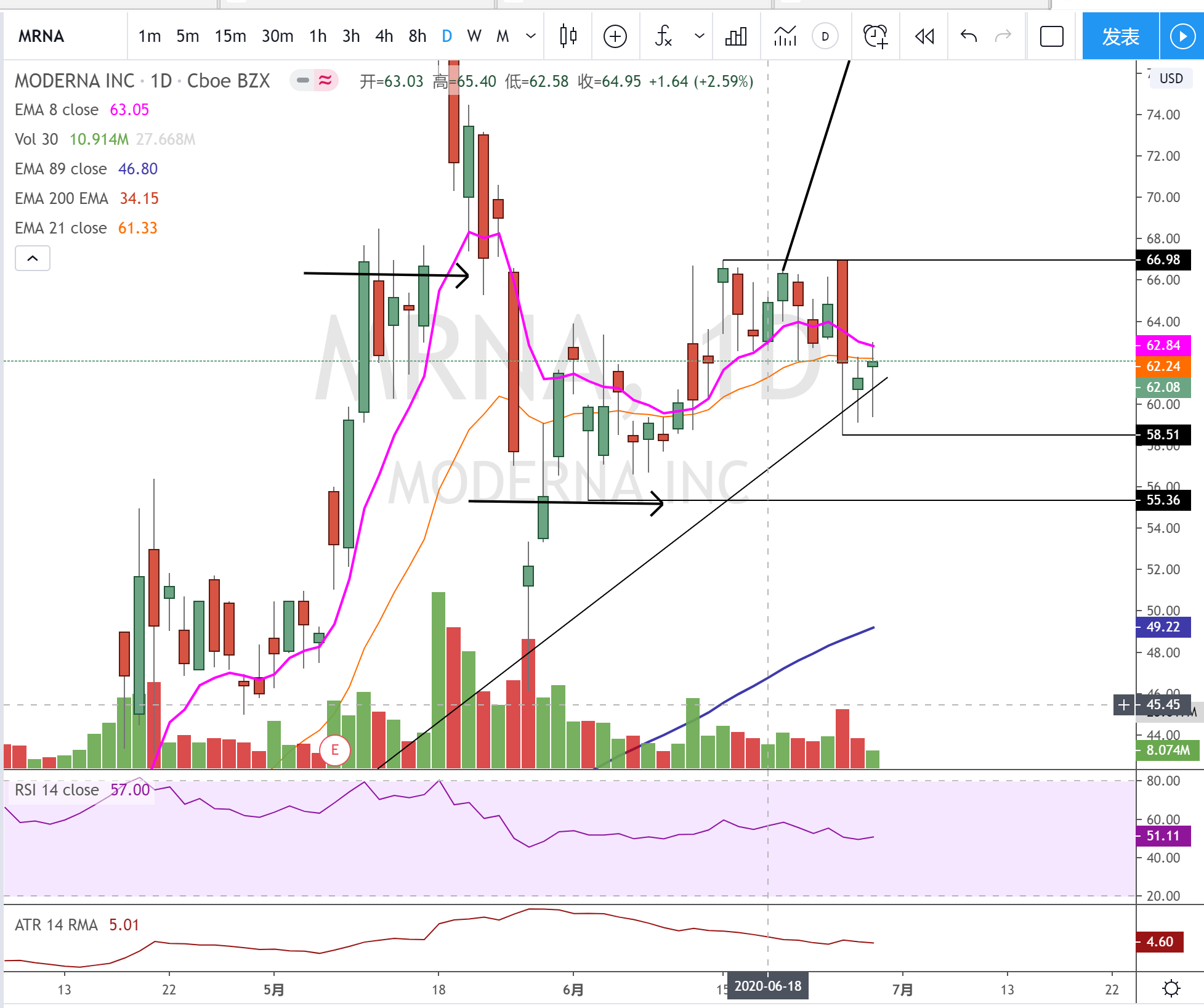Click the 7月 date axis label

(x=902, y=990)
